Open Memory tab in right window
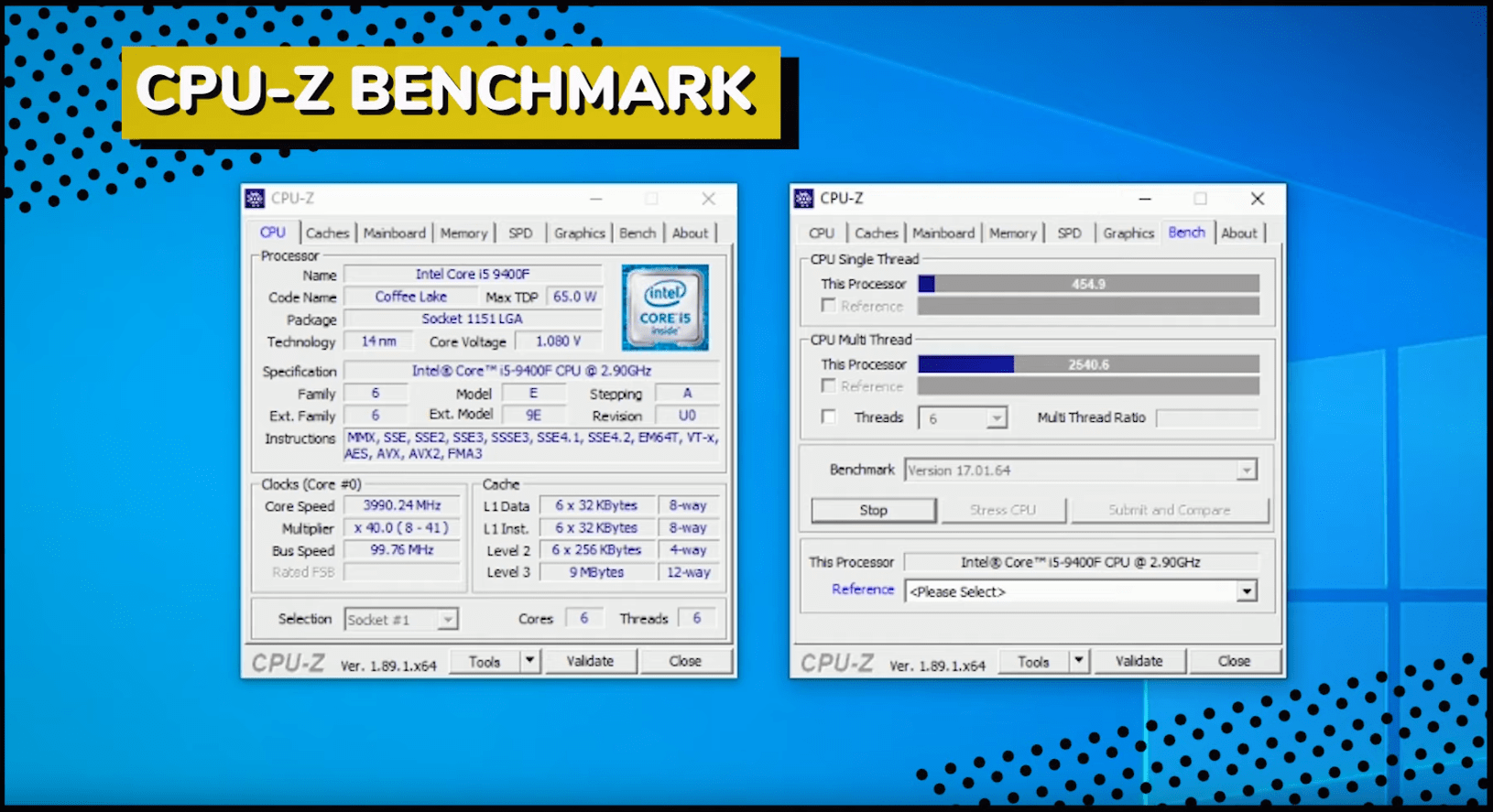 pyautogui.click(x=1012, y=233)
